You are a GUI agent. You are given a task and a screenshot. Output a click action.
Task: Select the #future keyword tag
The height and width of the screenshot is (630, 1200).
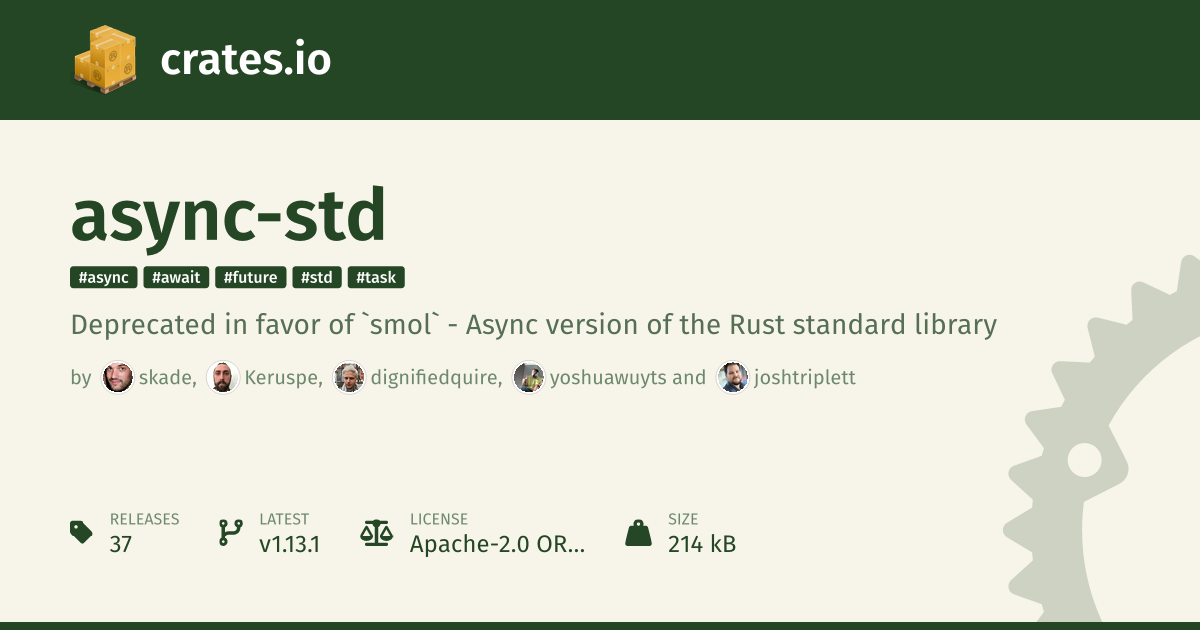(x=251, y=278)
